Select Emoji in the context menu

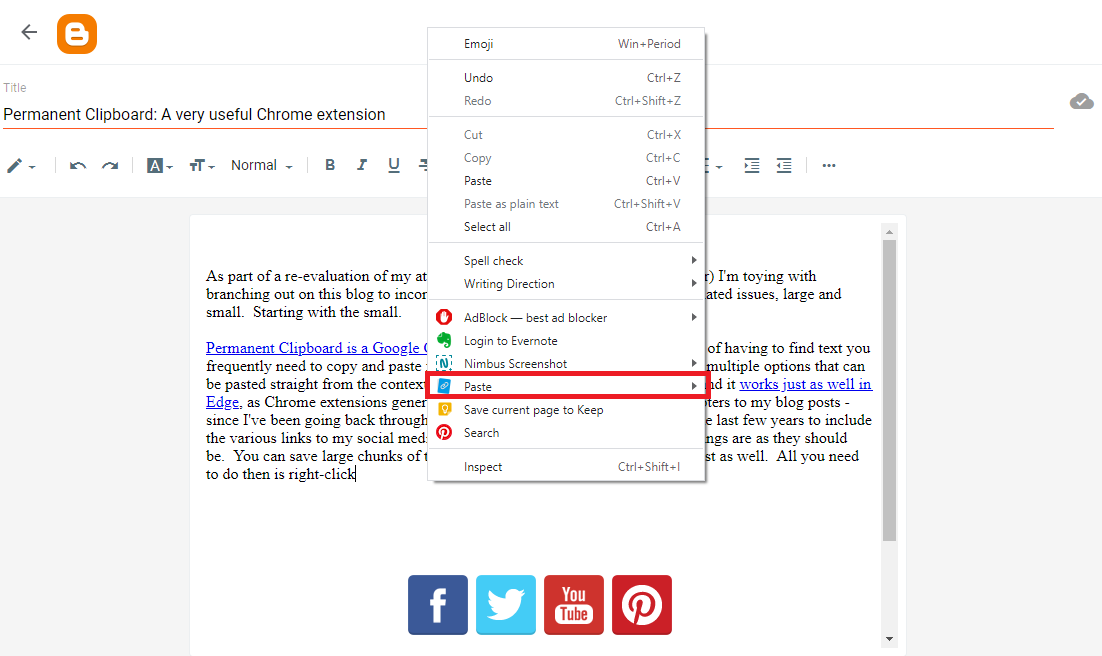566,44
